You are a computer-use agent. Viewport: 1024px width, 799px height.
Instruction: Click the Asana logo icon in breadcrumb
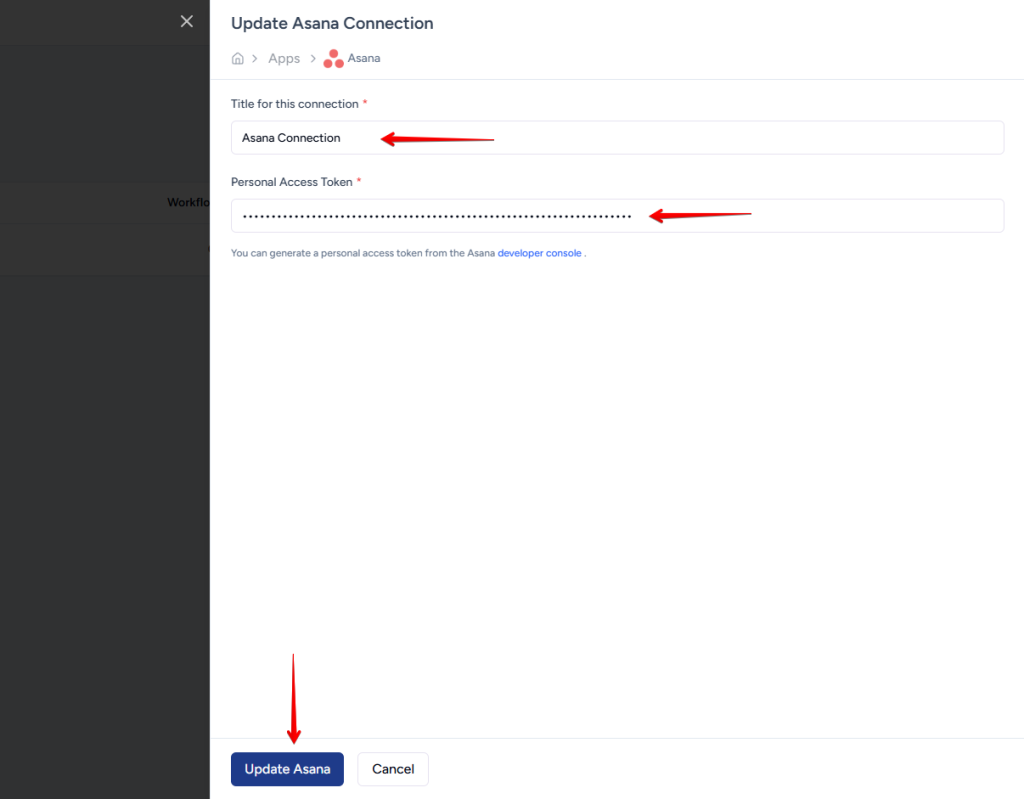333,59
